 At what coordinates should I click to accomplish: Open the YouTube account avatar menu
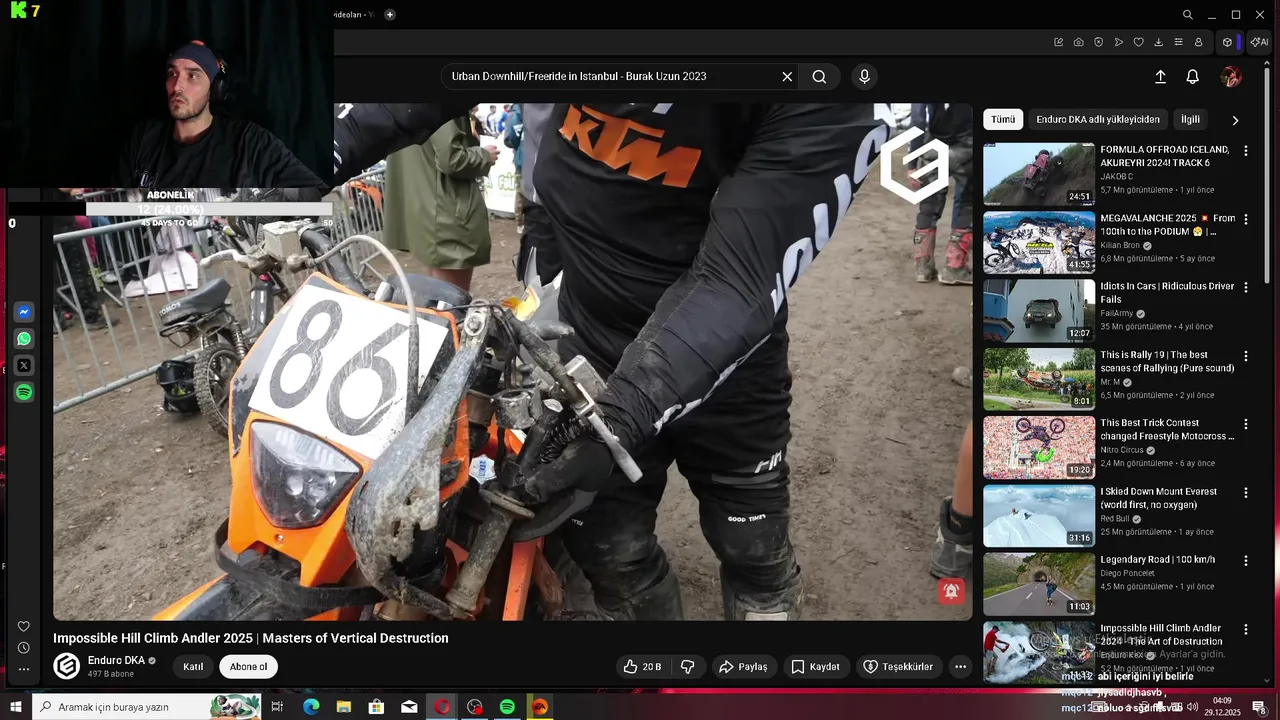coord(1231,77)
